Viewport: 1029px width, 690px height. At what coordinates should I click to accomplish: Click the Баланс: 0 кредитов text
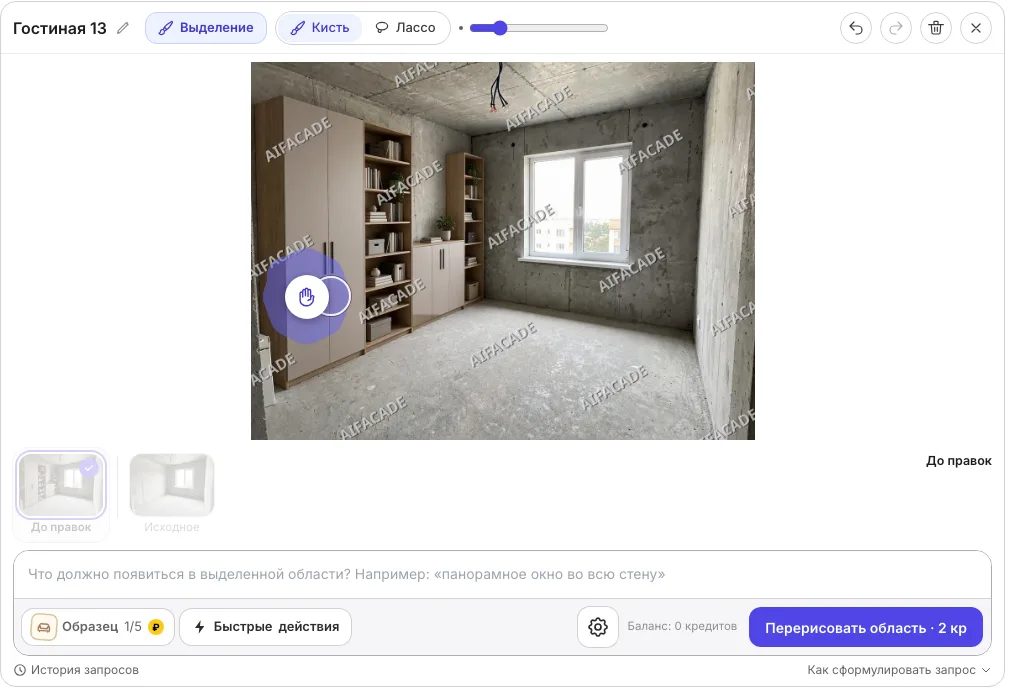682,626
